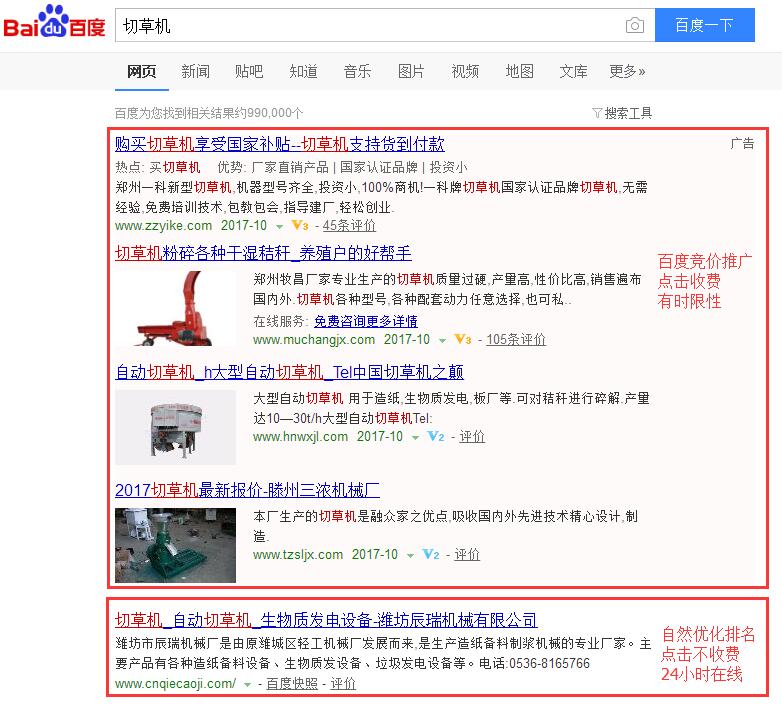
Task: Click V3 badge in zzyike result
Action: click(300, 225)
